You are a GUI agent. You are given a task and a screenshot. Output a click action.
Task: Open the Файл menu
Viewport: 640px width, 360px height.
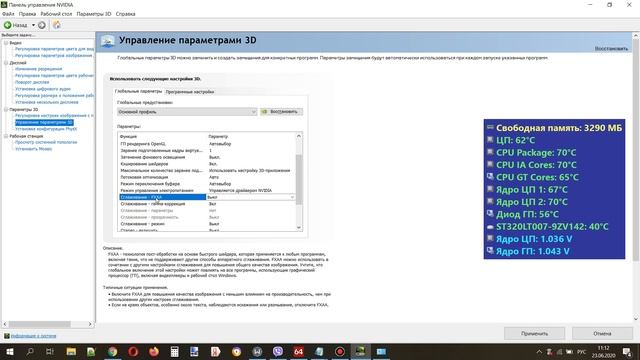point(8,14)
